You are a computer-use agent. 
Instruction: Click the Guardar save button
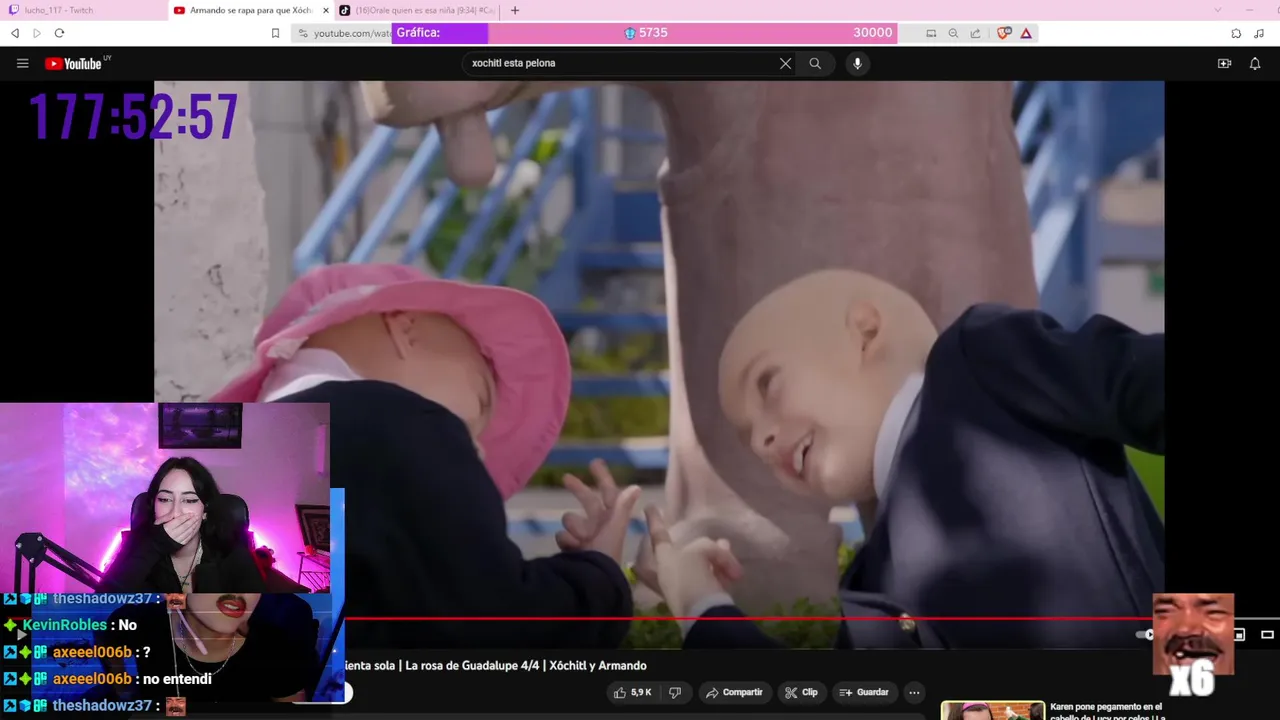pyautogui.click(x=864, y=692)
